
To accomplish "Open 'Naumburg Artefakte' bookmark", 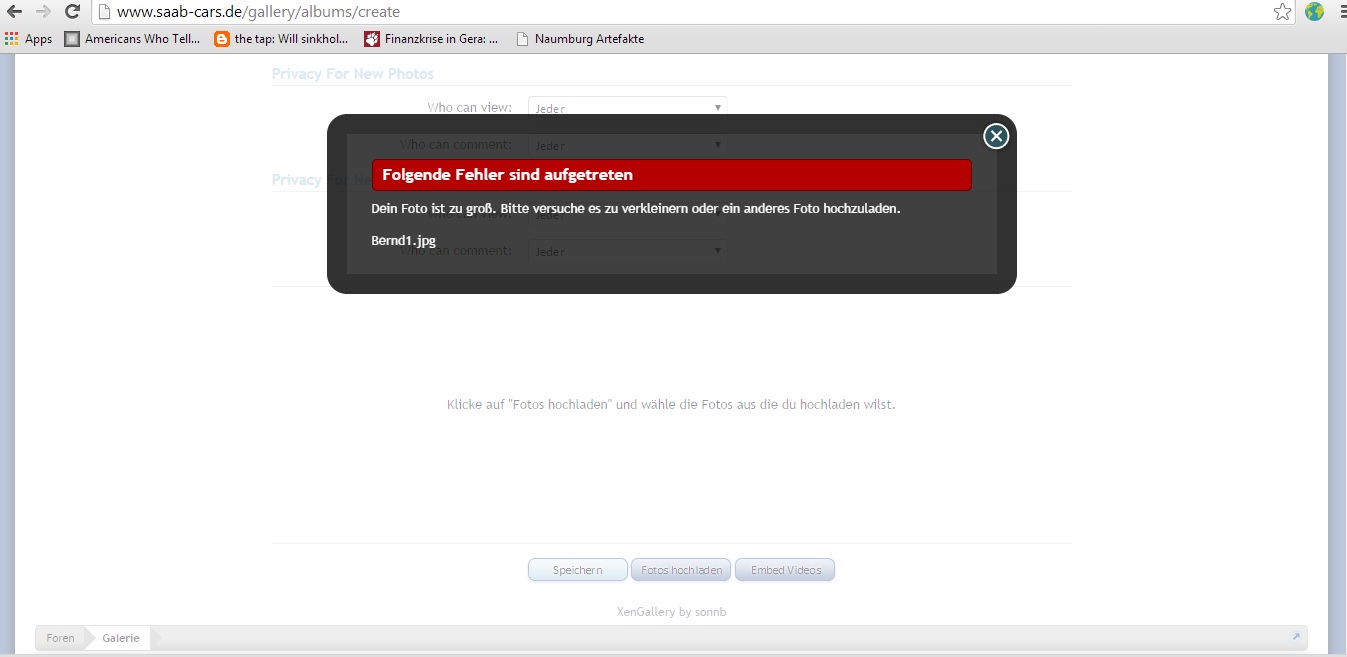I will 579,39.
